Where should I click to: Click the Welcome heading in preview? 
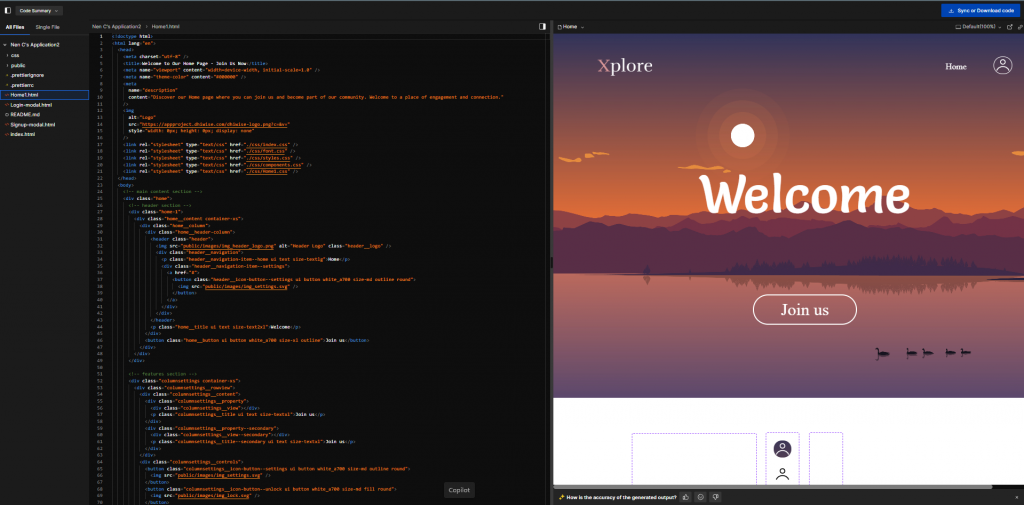pyautogui.click(x=805, y=195)
